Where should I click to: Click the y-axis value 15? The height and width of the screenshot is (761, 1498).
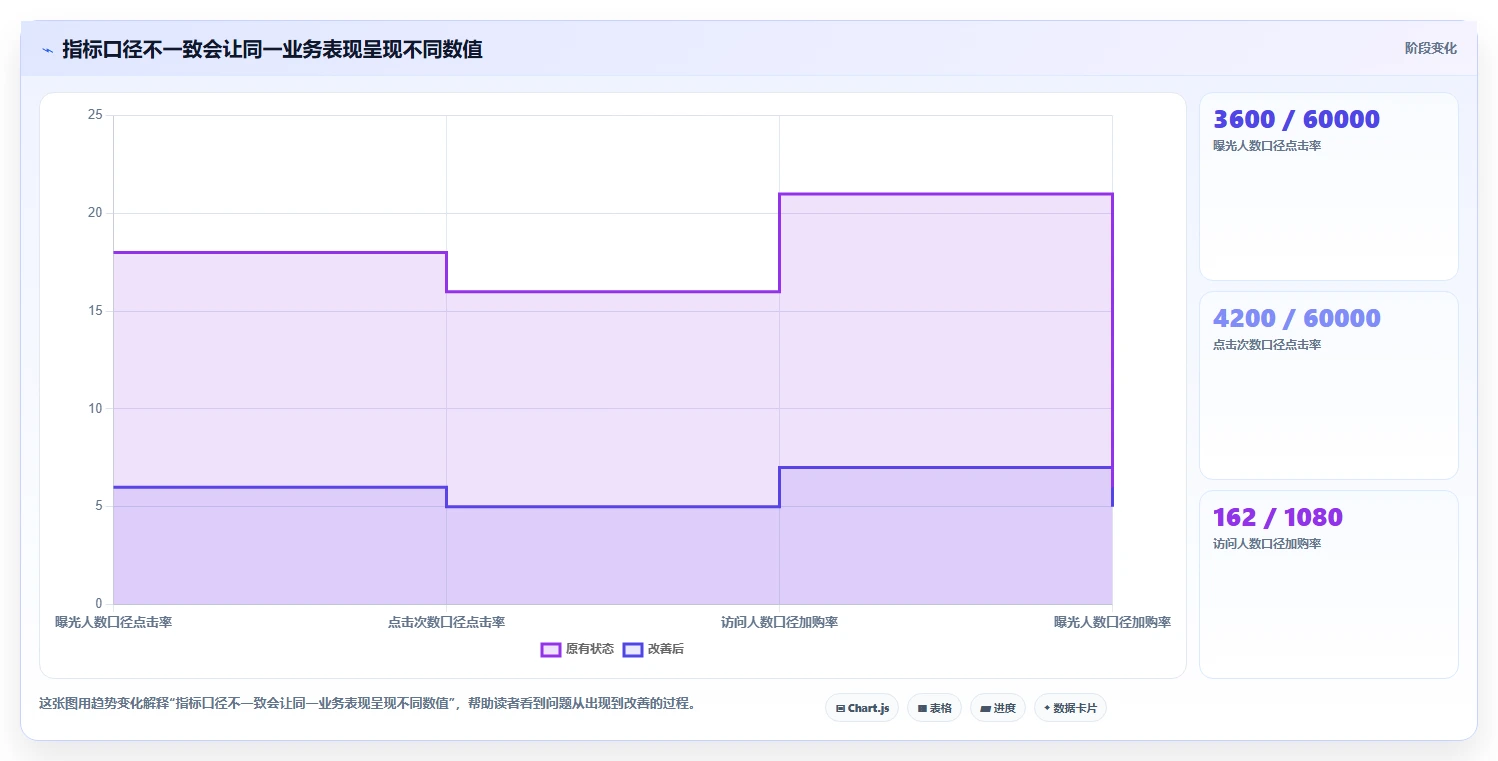pos(95,311)
